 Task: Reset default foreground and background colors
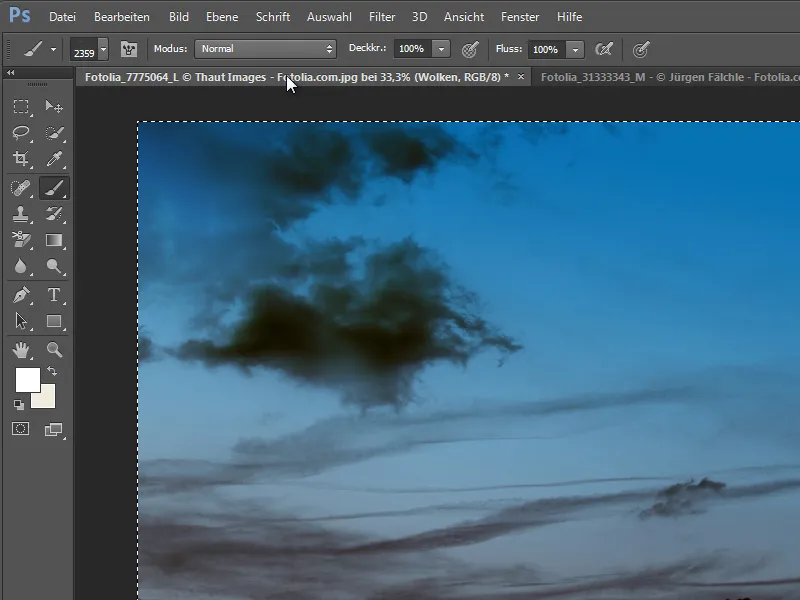[19, 405]
